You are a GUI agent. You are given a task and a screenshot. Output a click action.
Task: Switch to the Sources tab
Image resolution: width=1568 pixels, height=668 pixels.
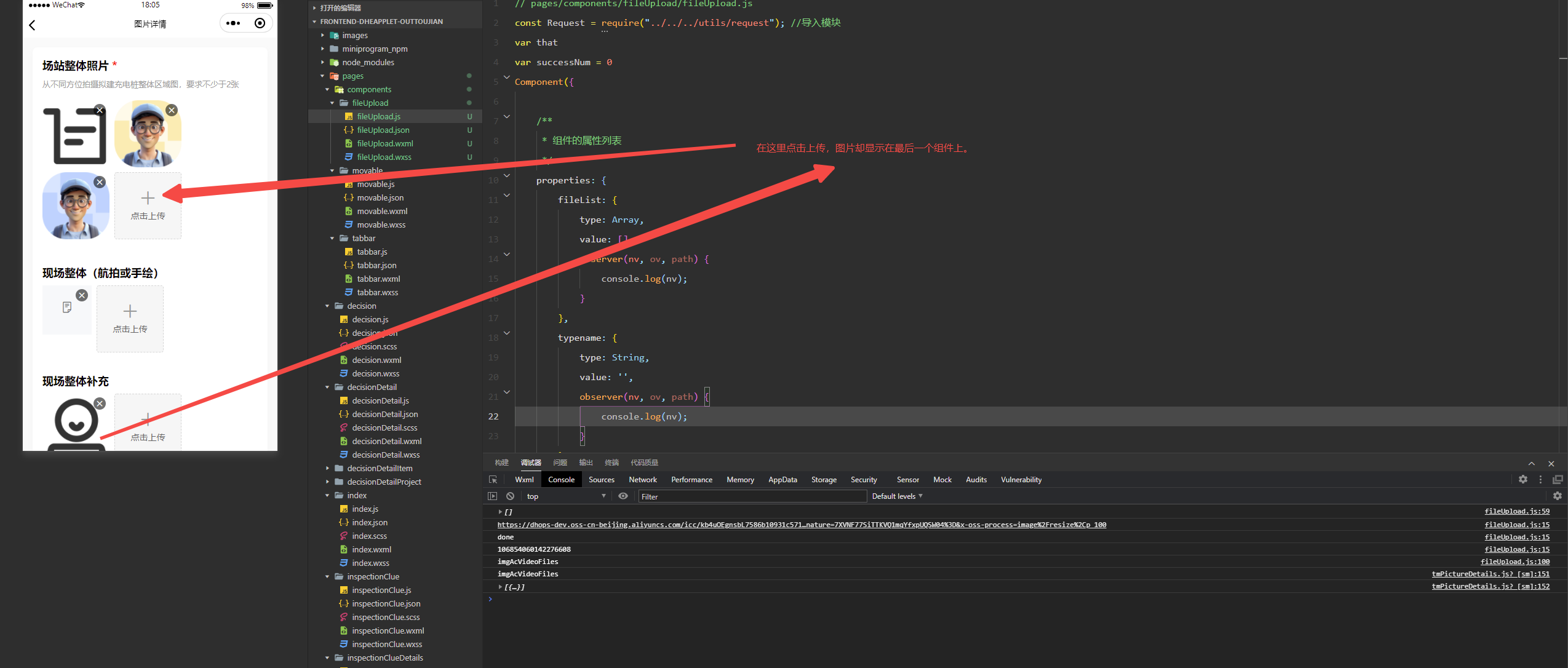[x=601, y=480]
